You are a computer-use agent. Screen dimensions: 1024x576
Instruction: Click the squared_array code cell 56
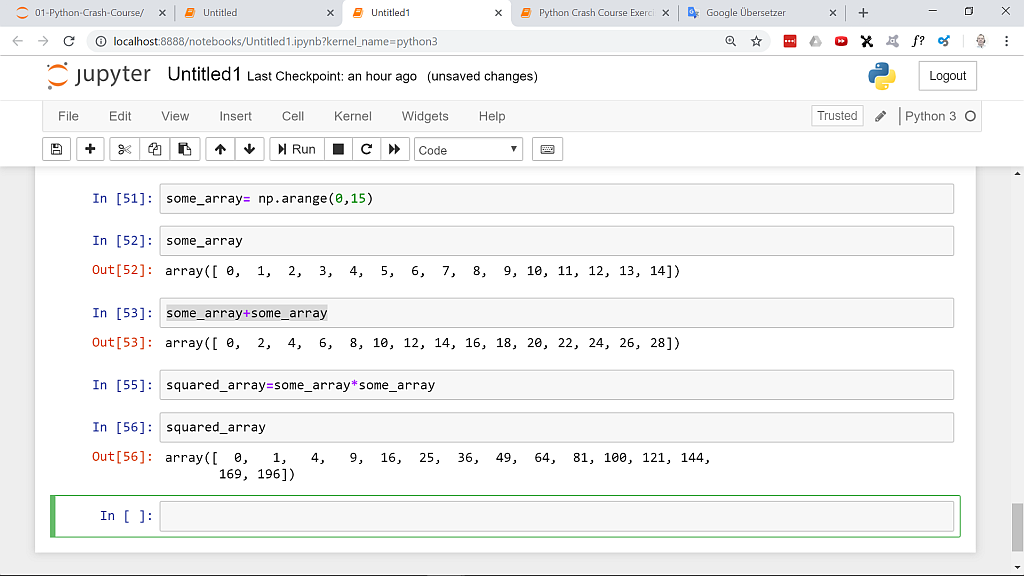coord(556,427)
